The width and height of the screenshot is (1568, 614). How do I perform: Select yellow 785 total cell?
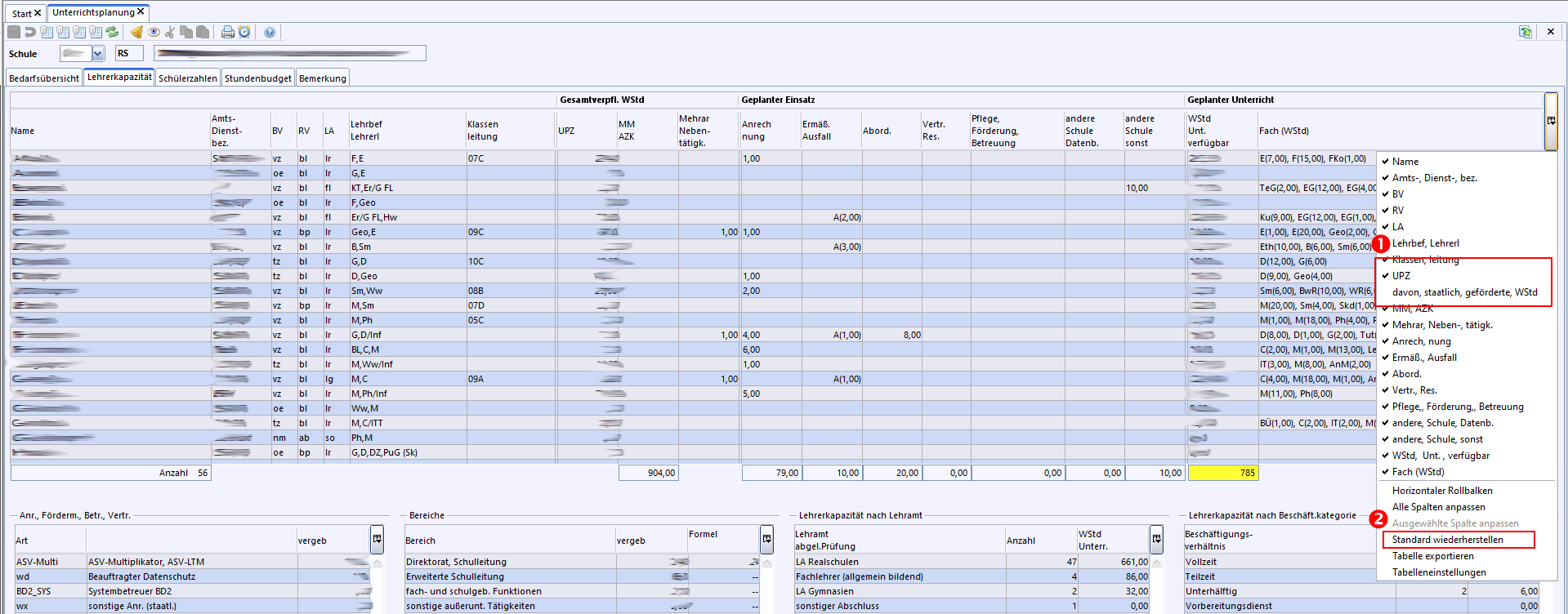(1223, 473)
